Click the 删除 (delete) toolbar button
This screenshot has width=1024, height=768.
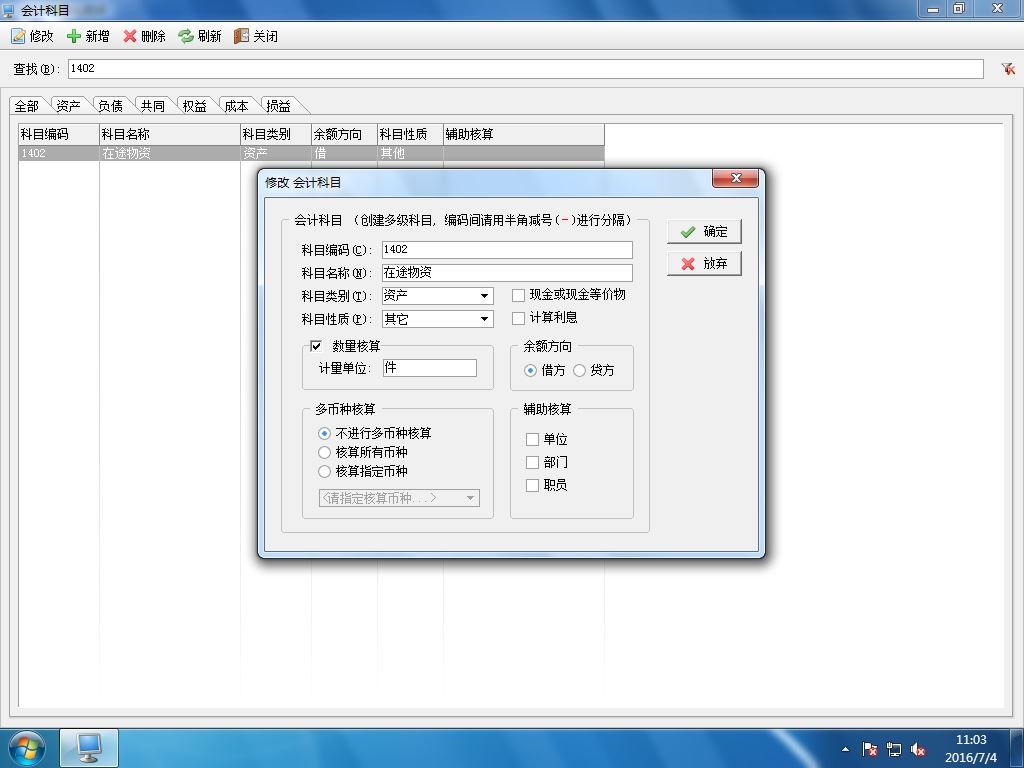pos(144,36)
